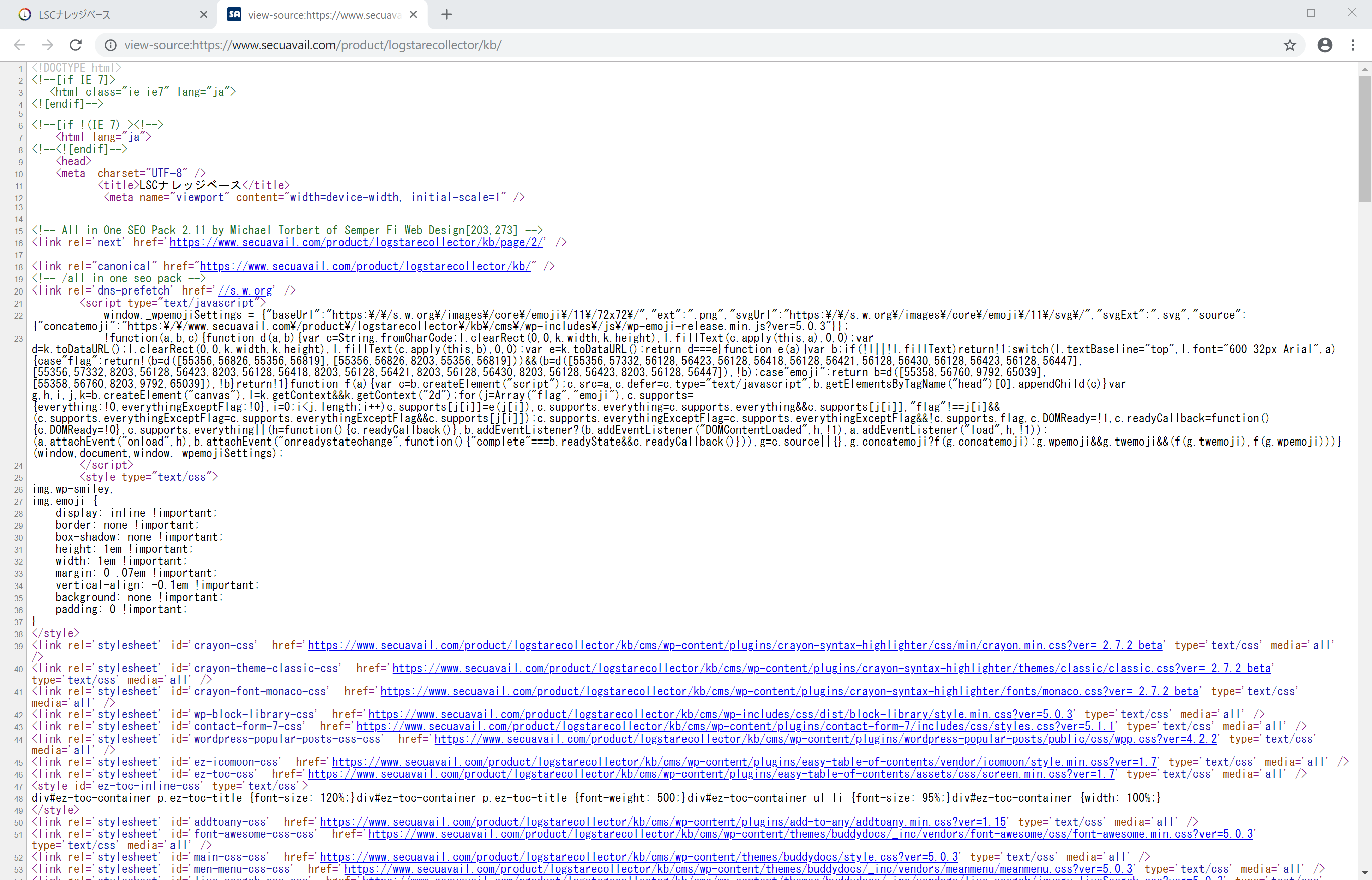The width and height of the screenshot is (1372, 880).
Task: Switch to the LSCナレッジベース tab
Action: point(108,14)
